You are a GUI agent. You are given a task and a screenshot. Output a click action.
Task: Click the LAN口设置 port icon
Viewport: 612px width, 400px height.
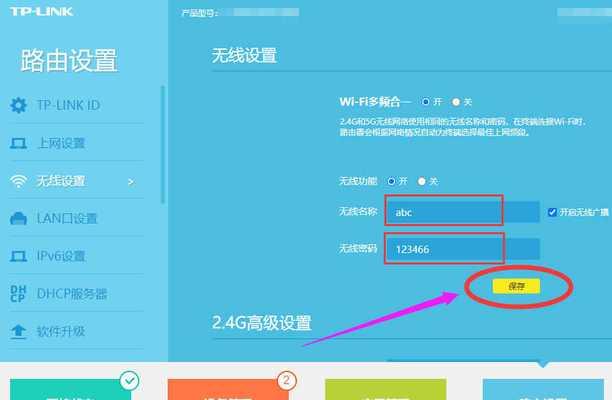click(x=18, y=219)
